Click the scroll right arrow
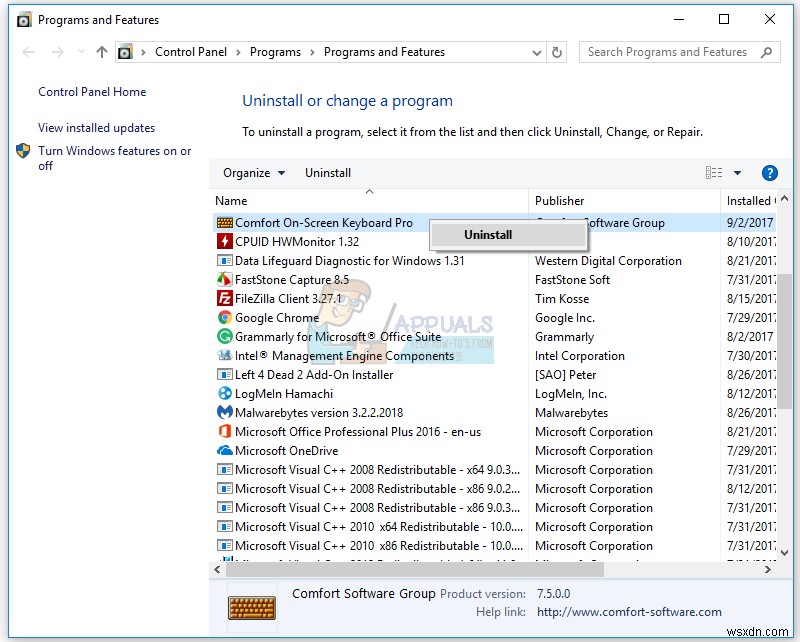This screenshot has width=800, height=642. [767, 570]
